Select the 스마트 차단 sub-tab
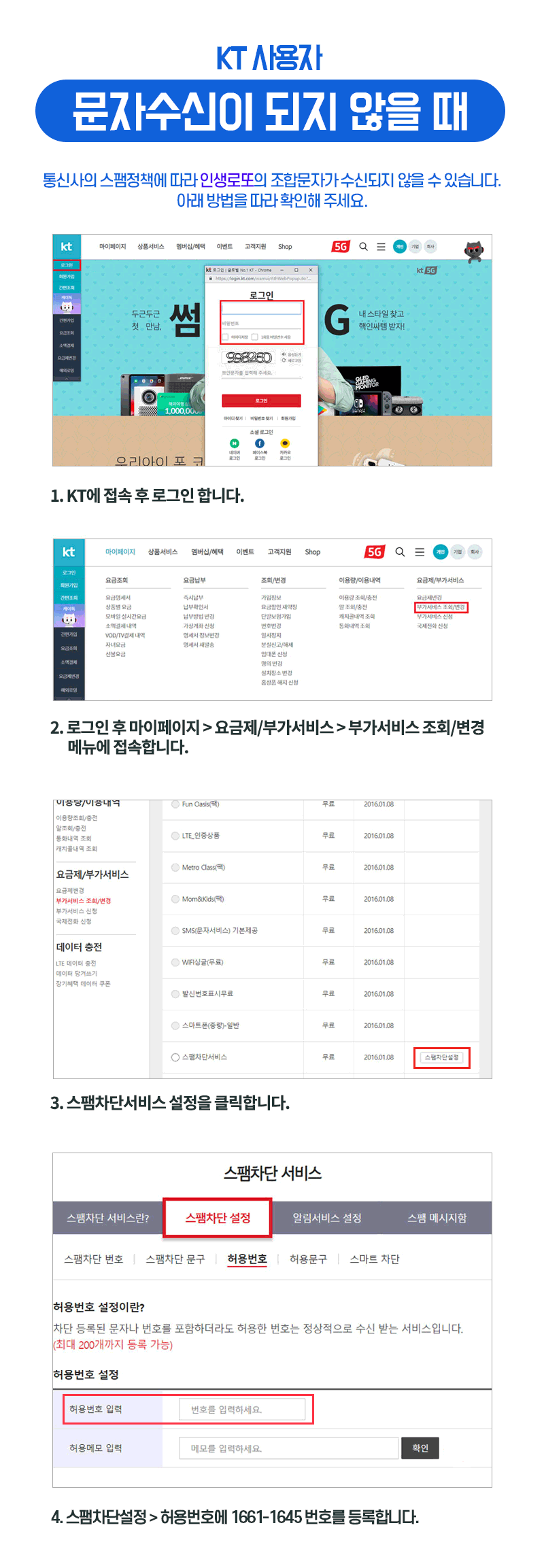The width and height of the screenshot is (544, 1568). click(375, 1259)
